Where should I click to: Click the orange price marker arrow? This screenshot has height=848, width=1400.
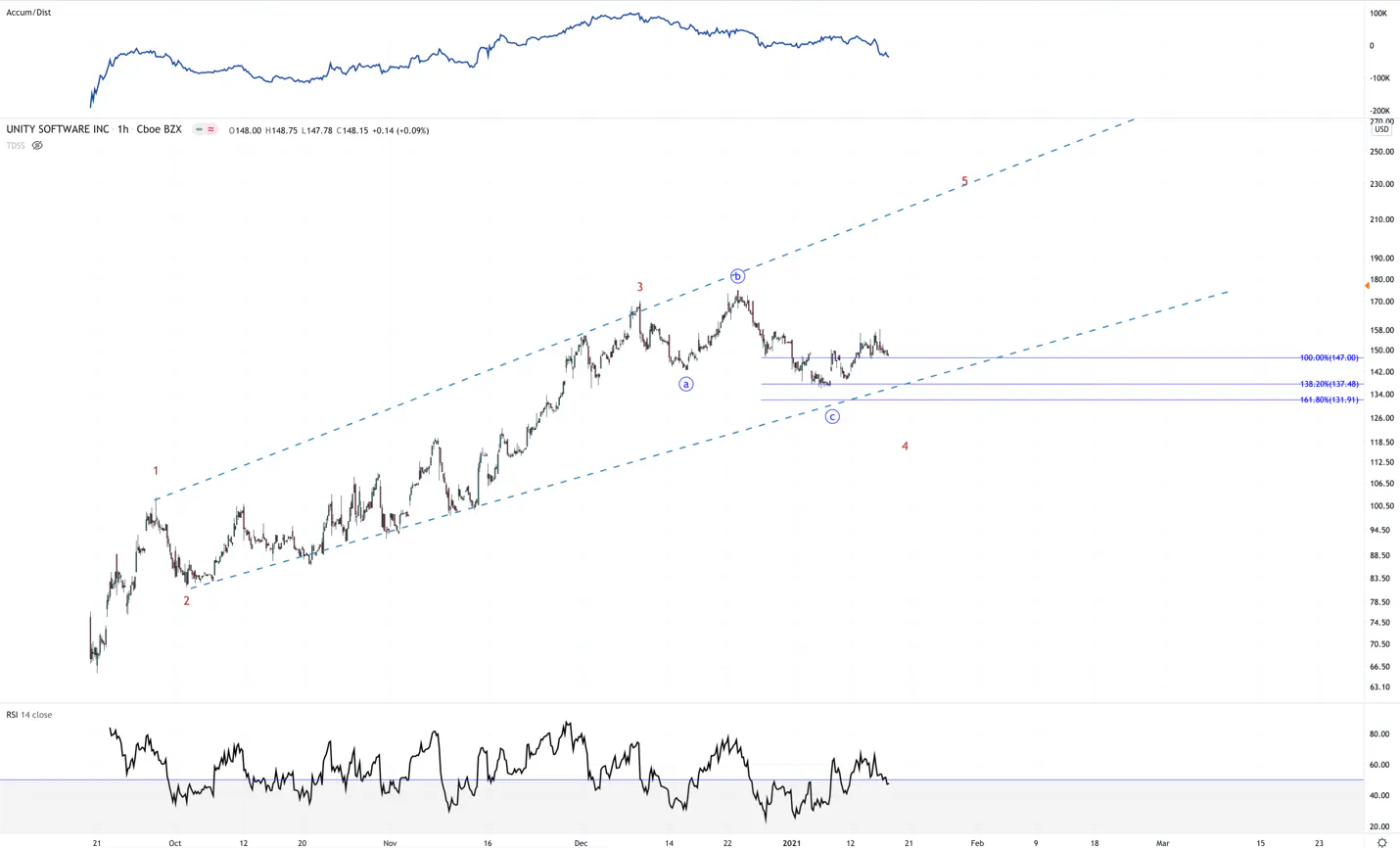(x=1367, y=285)
